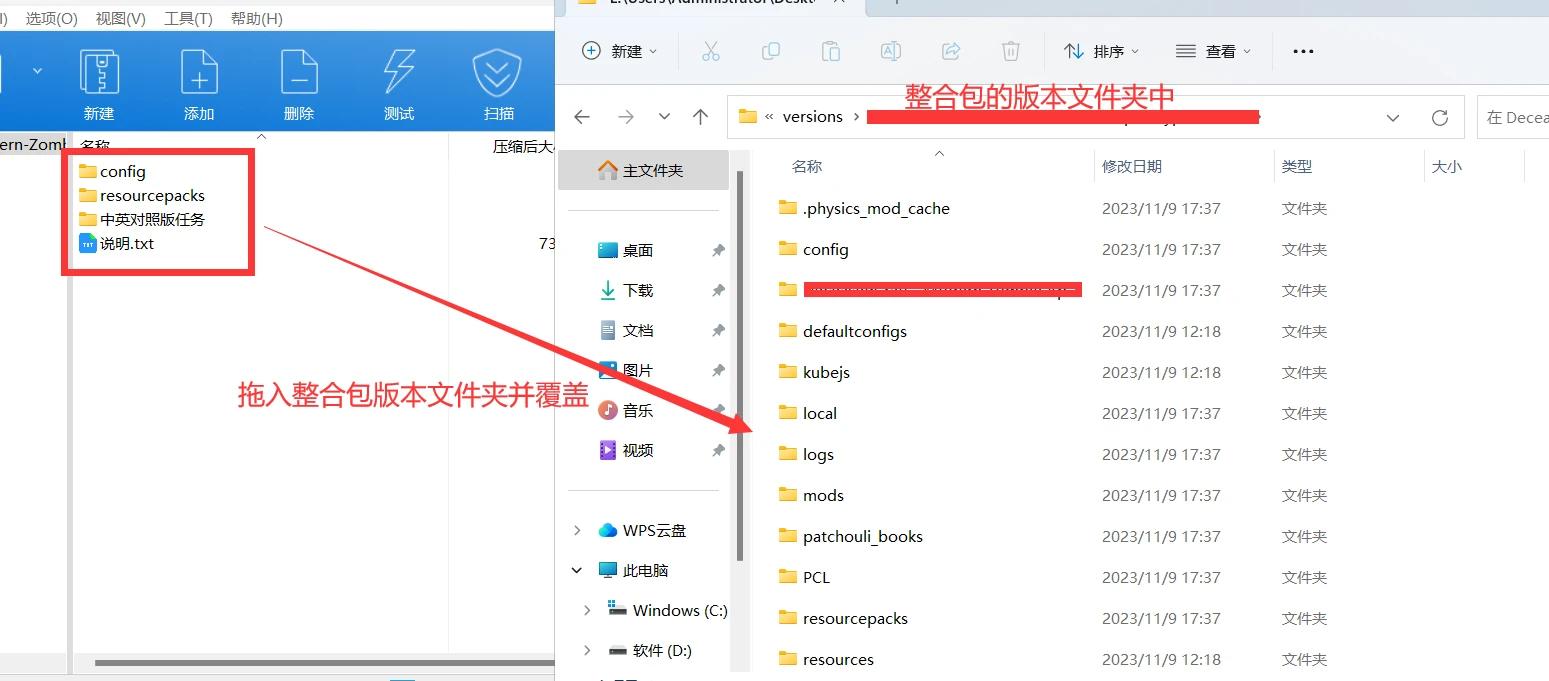Open the 工具(T) menu
The height and width of the screenshot is (681, 1549).
pos(188,18)
